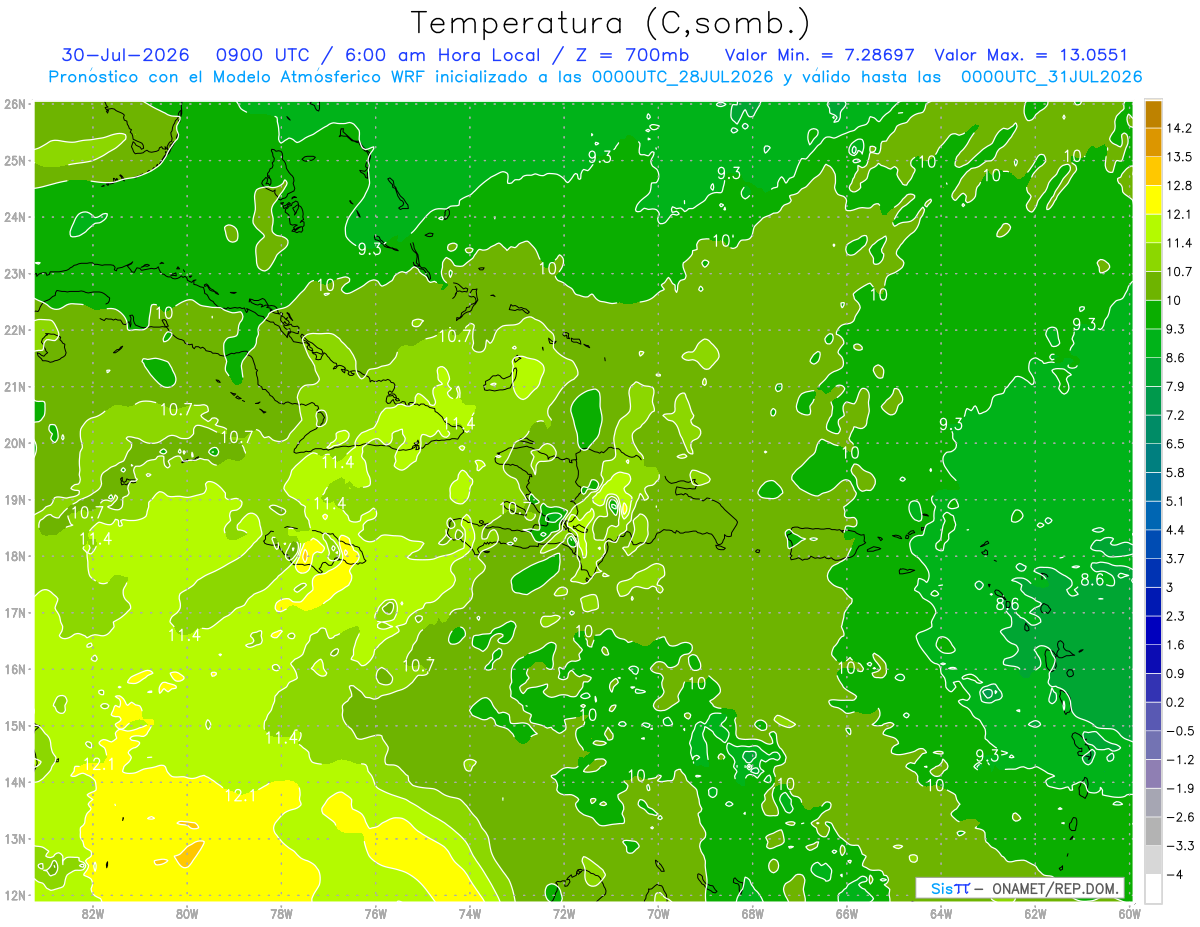Pick the light gray swatch between -4 and -3.3

point(1153,859)
